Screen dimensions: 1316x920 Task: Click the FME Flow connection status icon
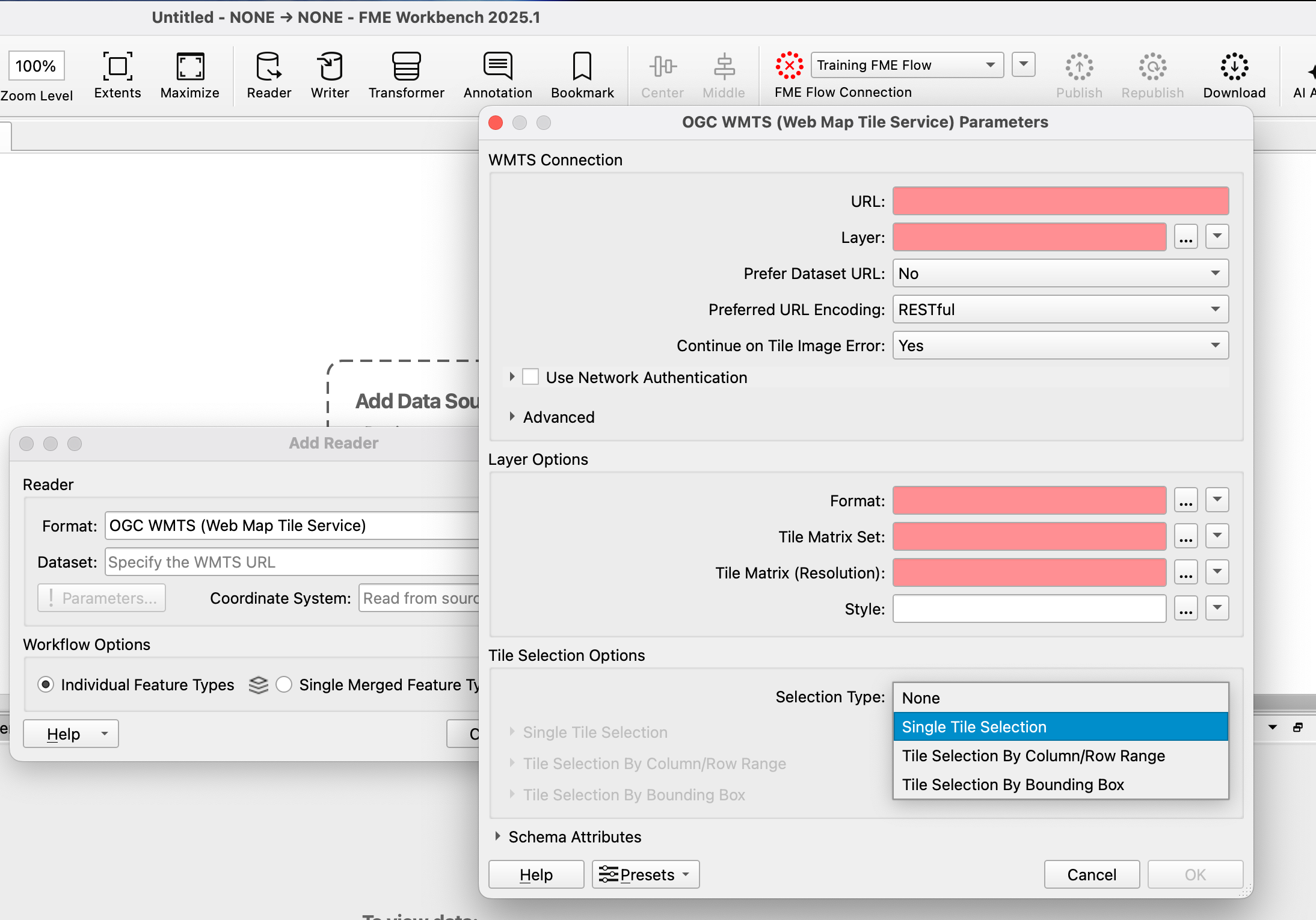(x=789, y=65)
